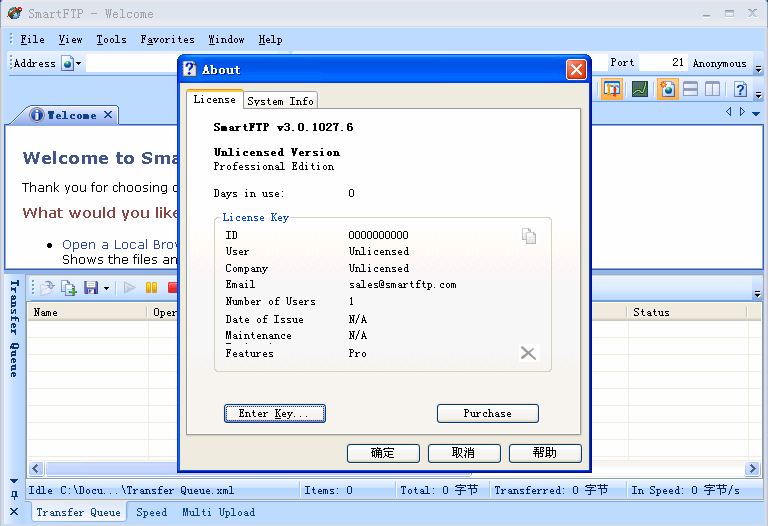This screenshot has height=526, width=768.
Task: Go to the next tab with the right arrow
Action: [742, 112]
